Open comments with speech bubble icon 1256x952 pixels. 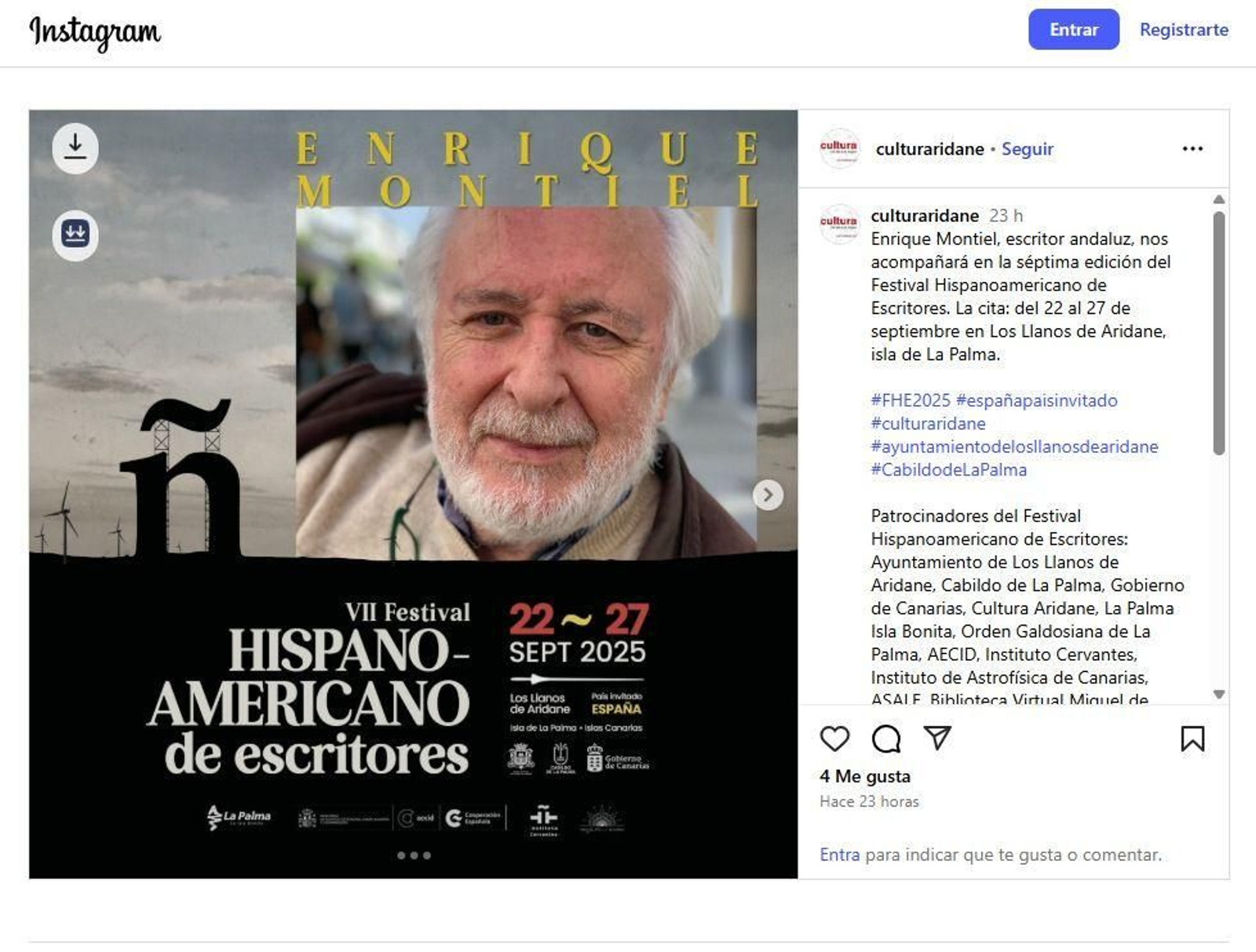(886, 739)
